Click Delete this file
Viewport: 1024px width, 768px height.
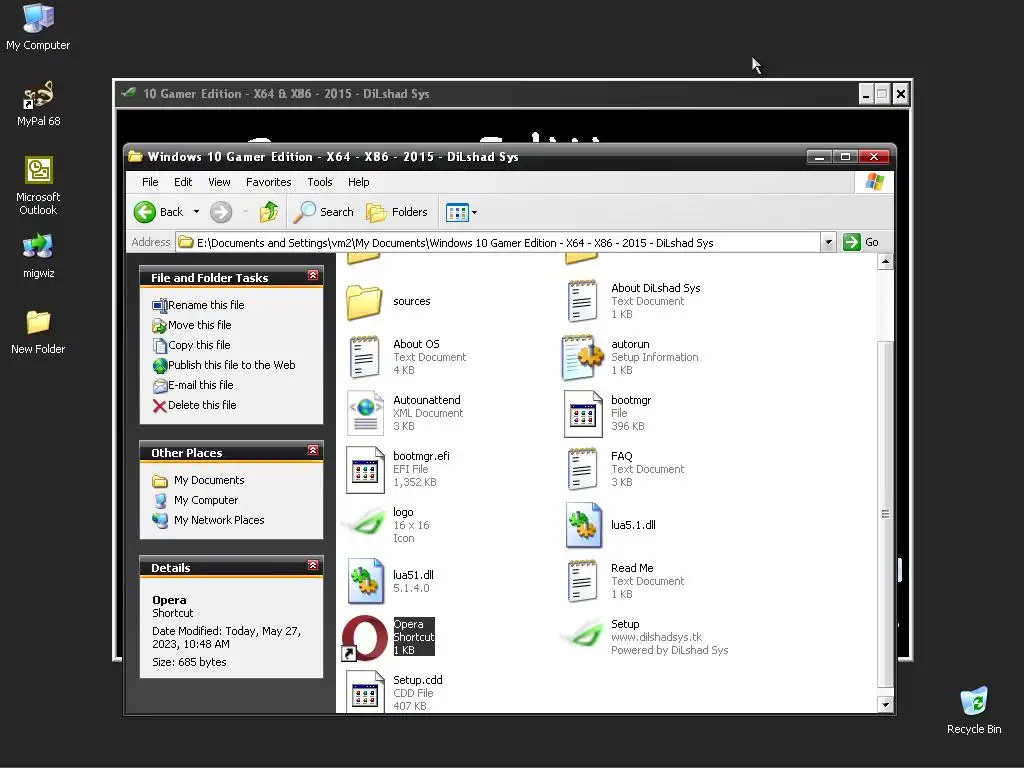(195, 406)
